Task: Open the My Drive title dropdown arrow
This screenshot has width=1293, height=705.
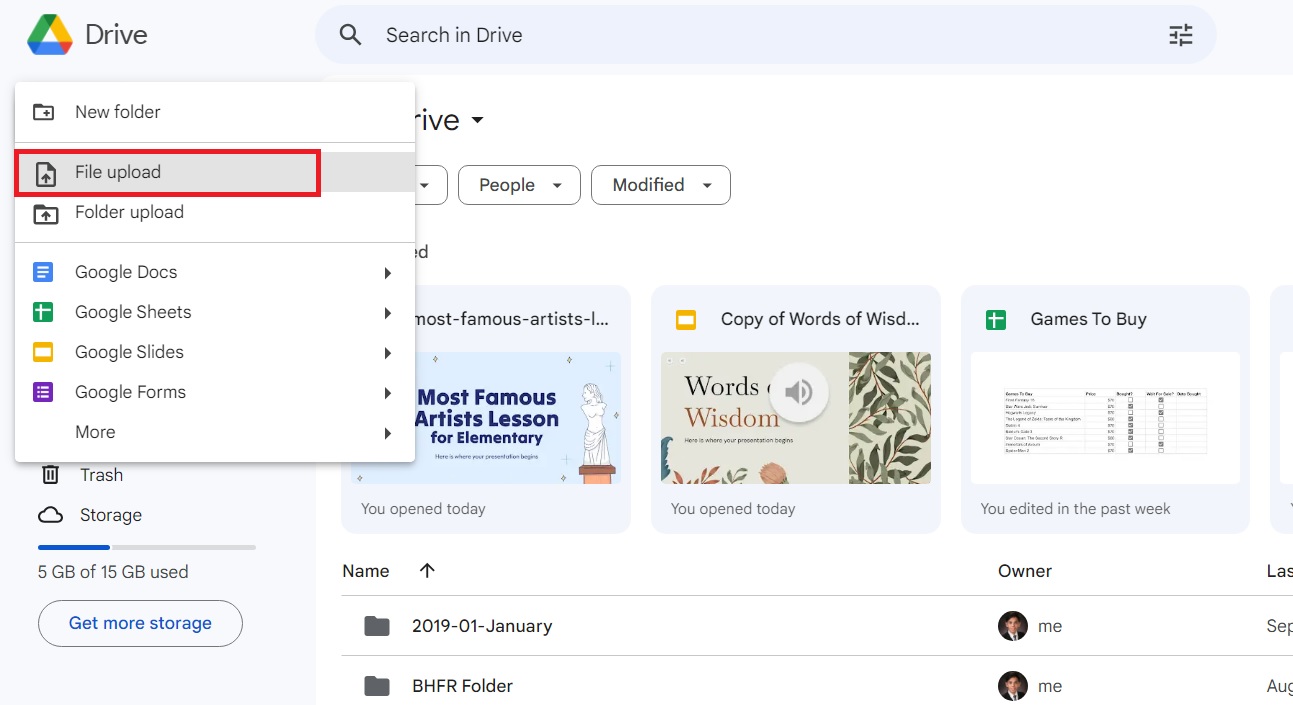Action: click(477, 121)
